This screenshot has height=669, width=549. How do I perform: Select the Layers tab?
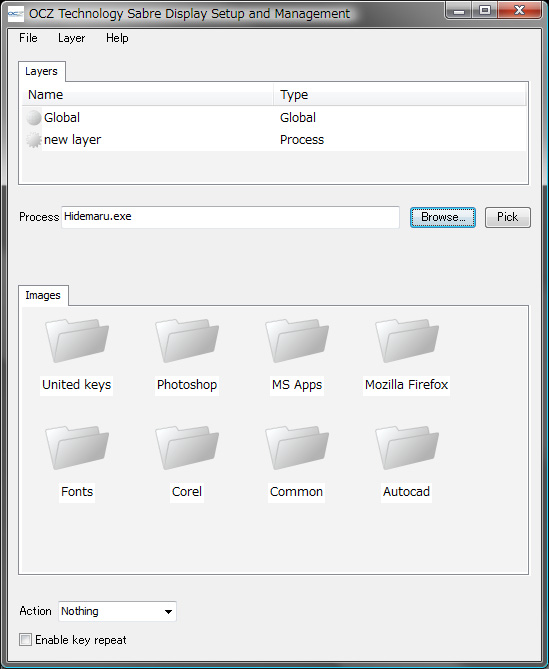tap(41, 71)
